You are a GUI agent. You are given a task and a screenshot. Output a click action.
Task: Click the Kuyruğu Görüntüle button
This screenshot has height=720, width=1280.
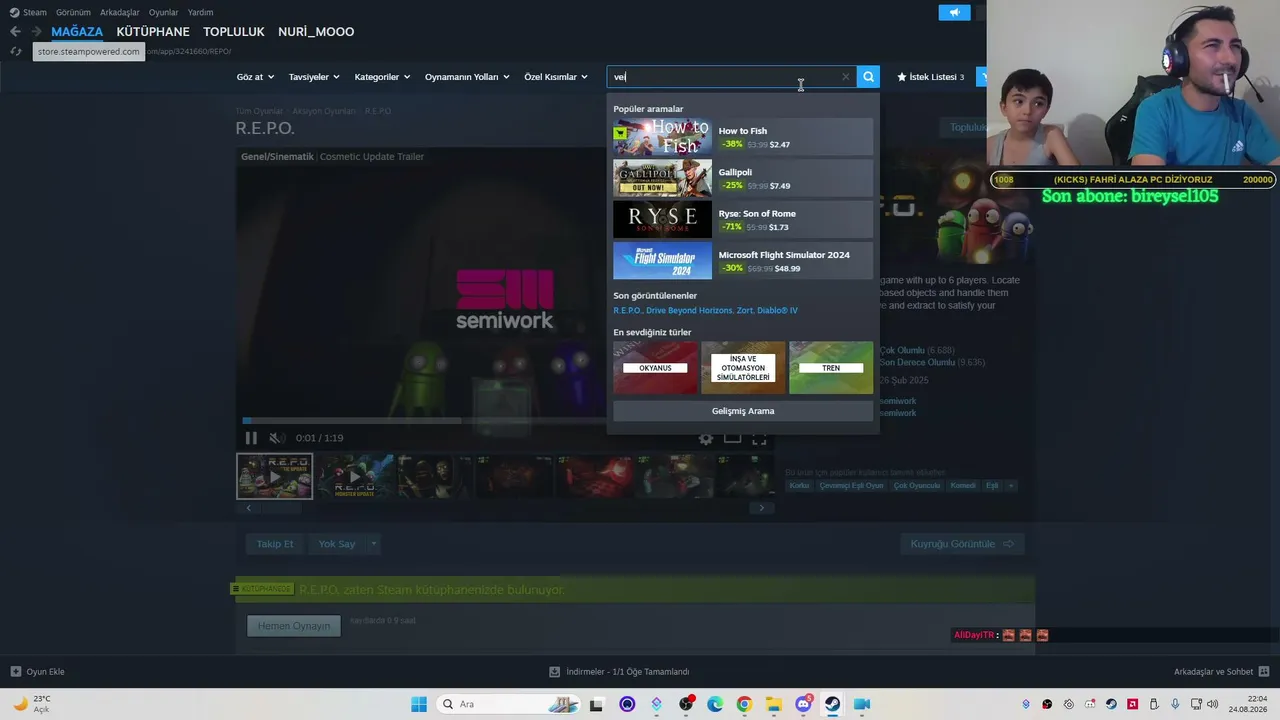click(x=962, y=544)
